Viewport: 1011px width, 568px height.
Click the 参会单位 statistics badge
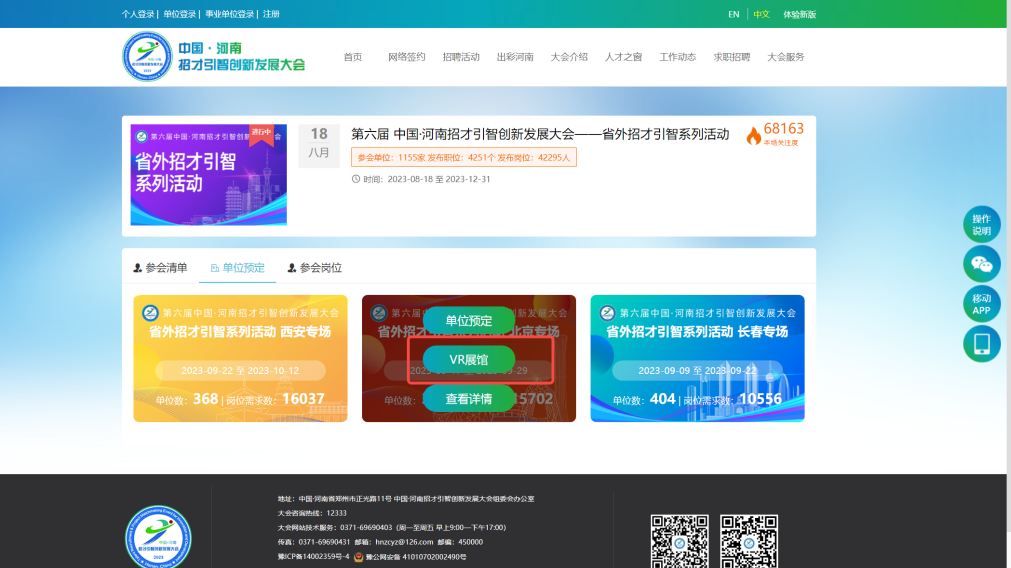(464, 157)
